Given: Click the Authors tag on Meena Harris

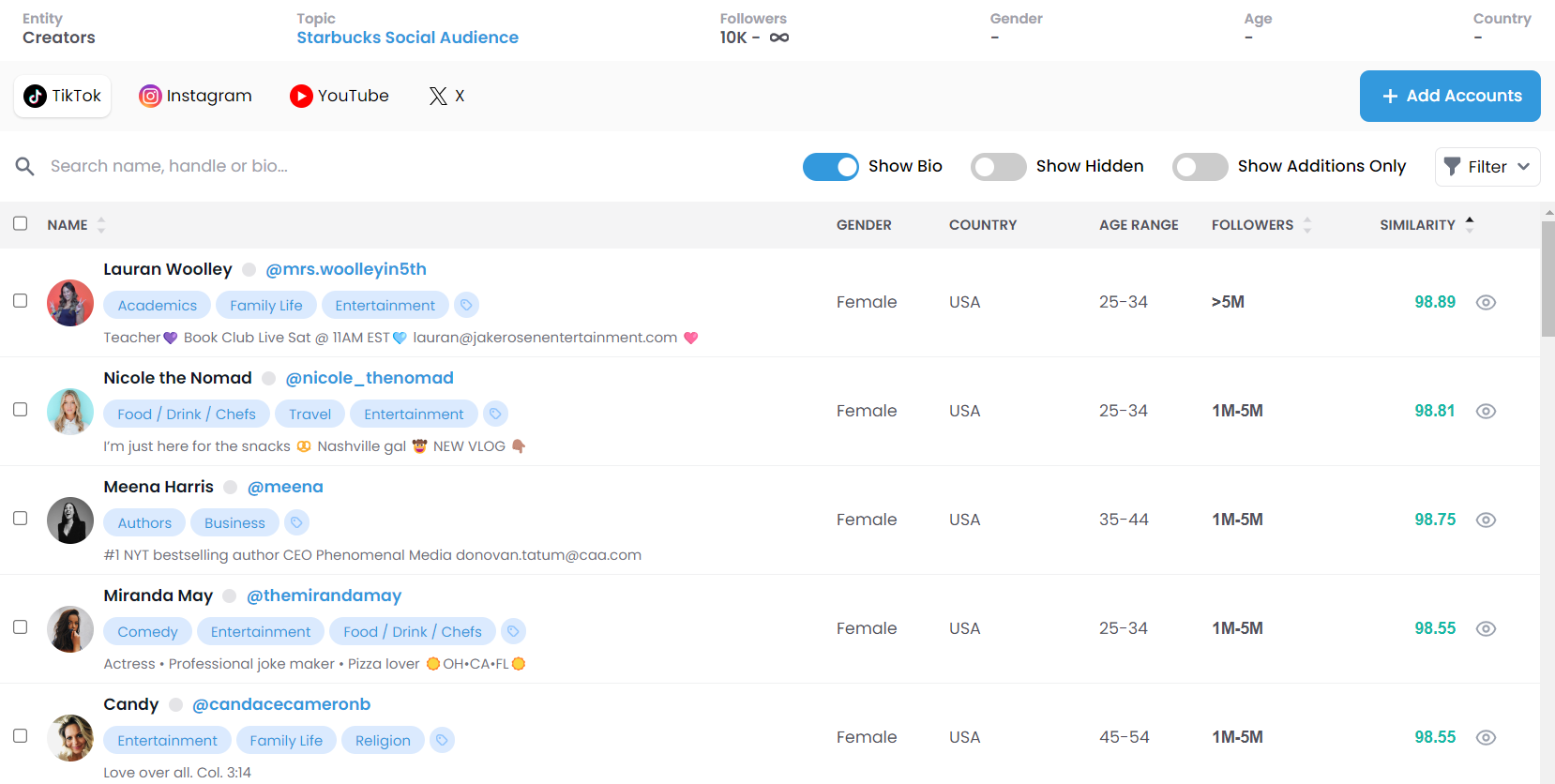Looking at the screenshot, I should coord(144,522).
